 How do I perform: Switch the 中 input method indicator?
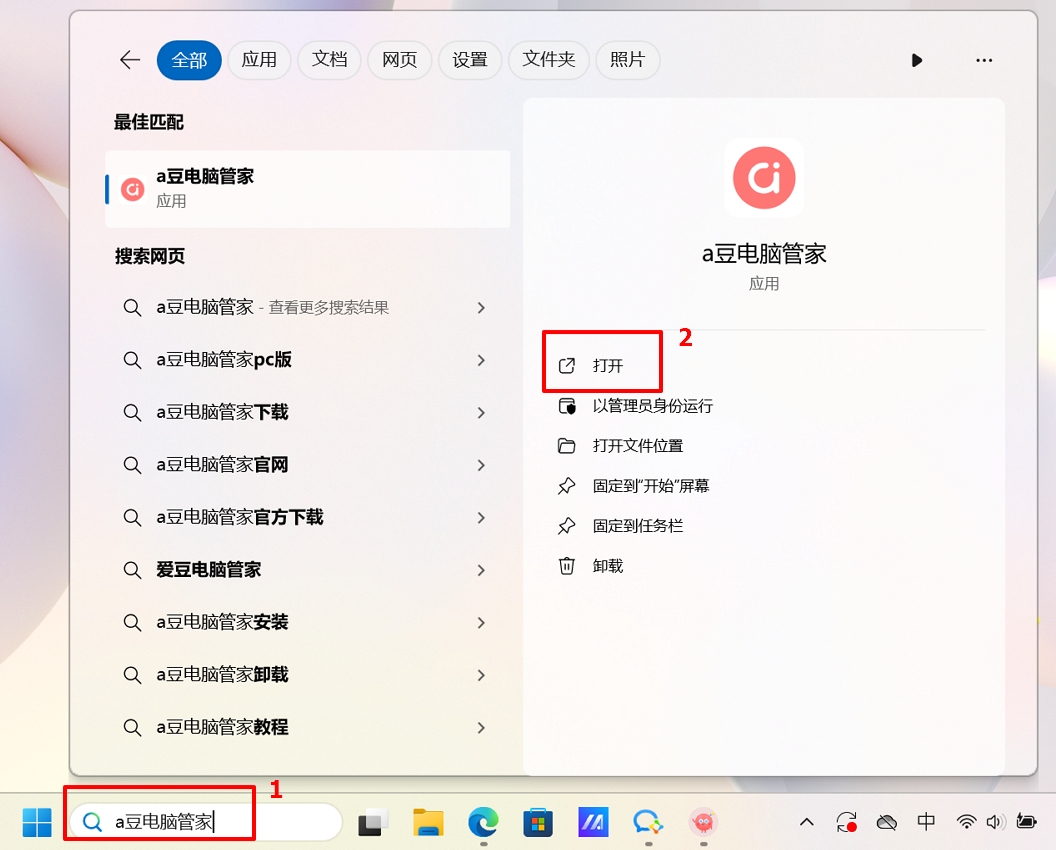click(x=926, y=822)
